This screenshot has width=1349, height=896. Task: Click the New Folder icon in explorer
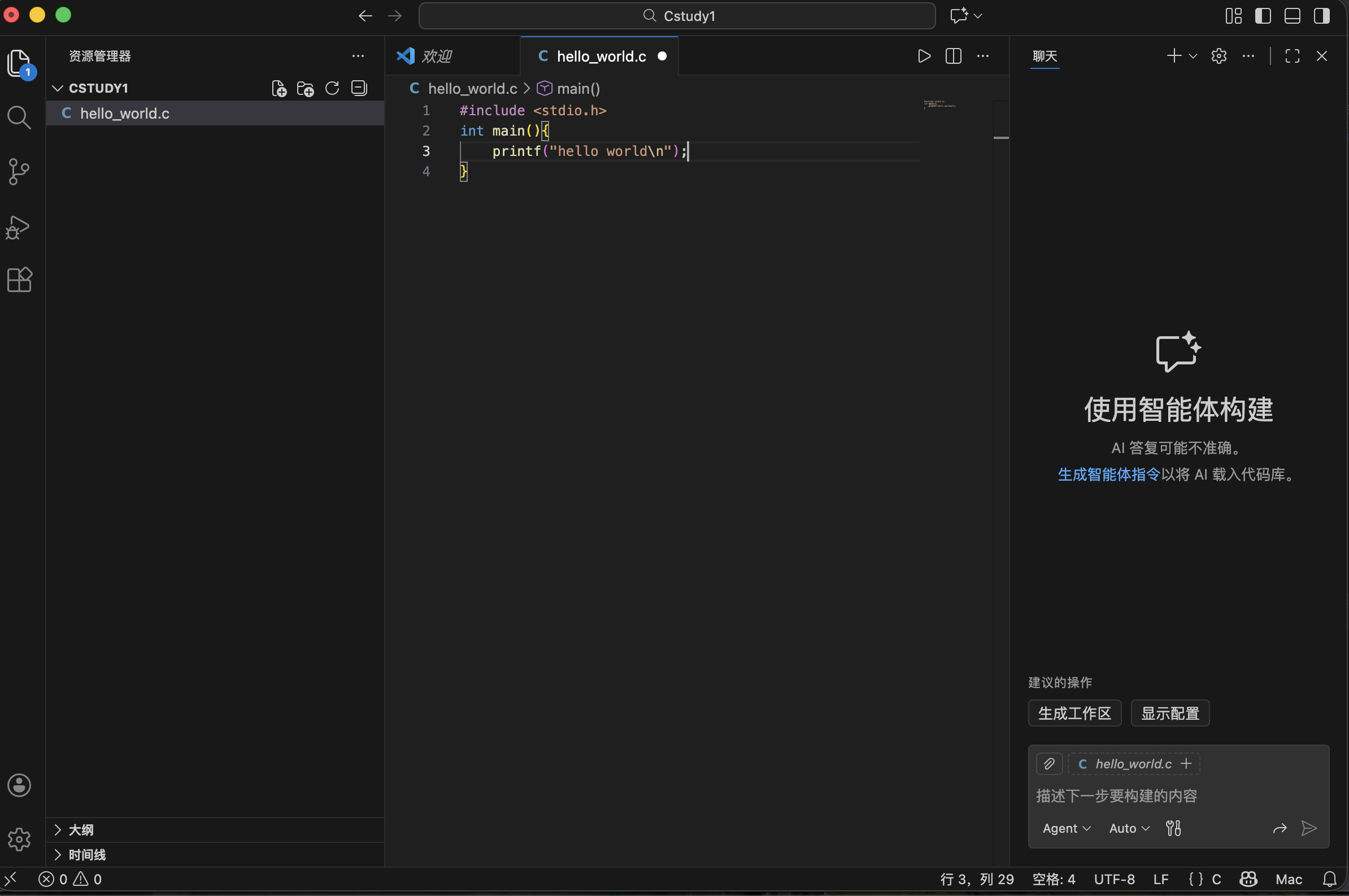coord(306,89)
